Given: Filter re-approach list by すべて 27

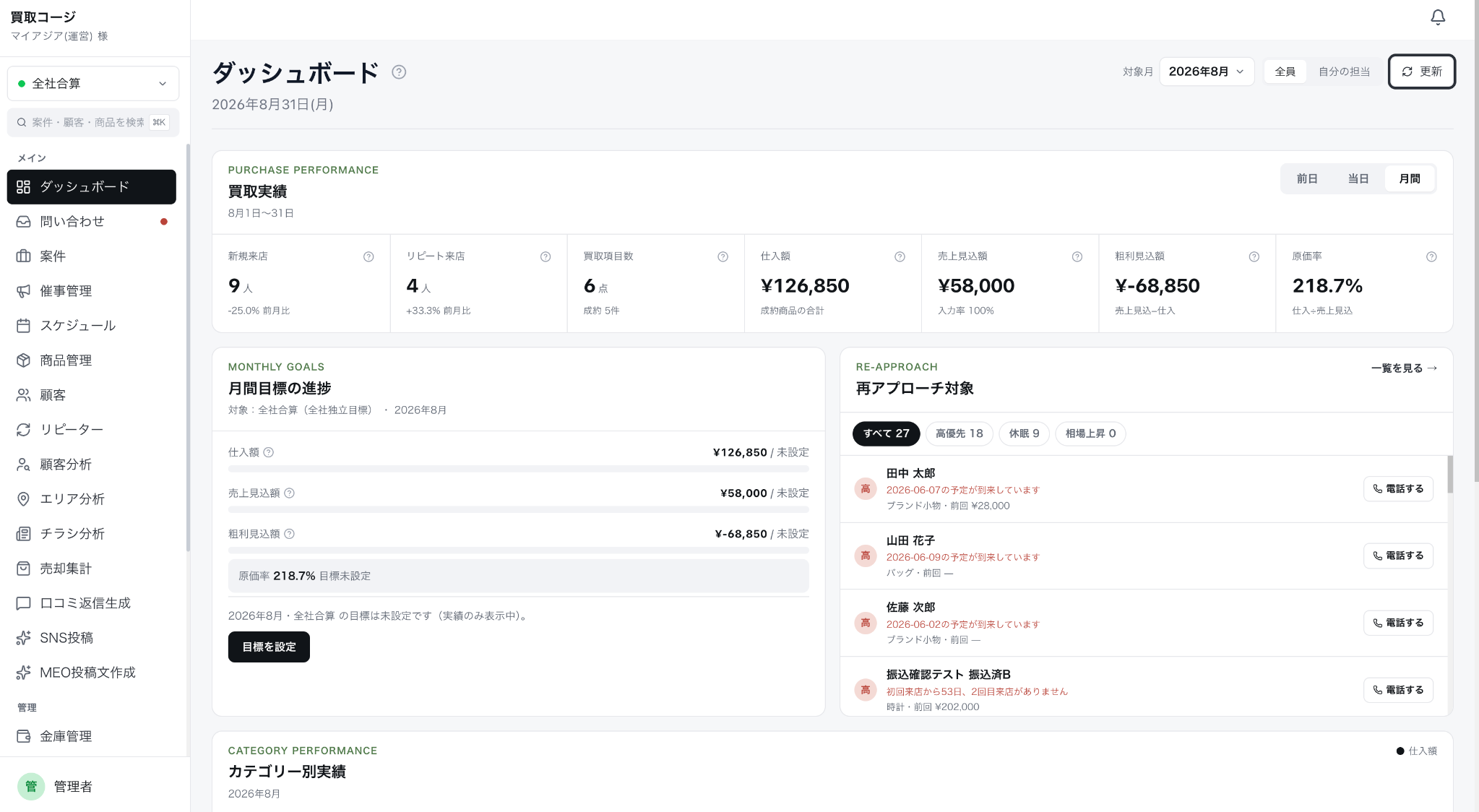Looking at the screenshot, I should pos(886,433).
